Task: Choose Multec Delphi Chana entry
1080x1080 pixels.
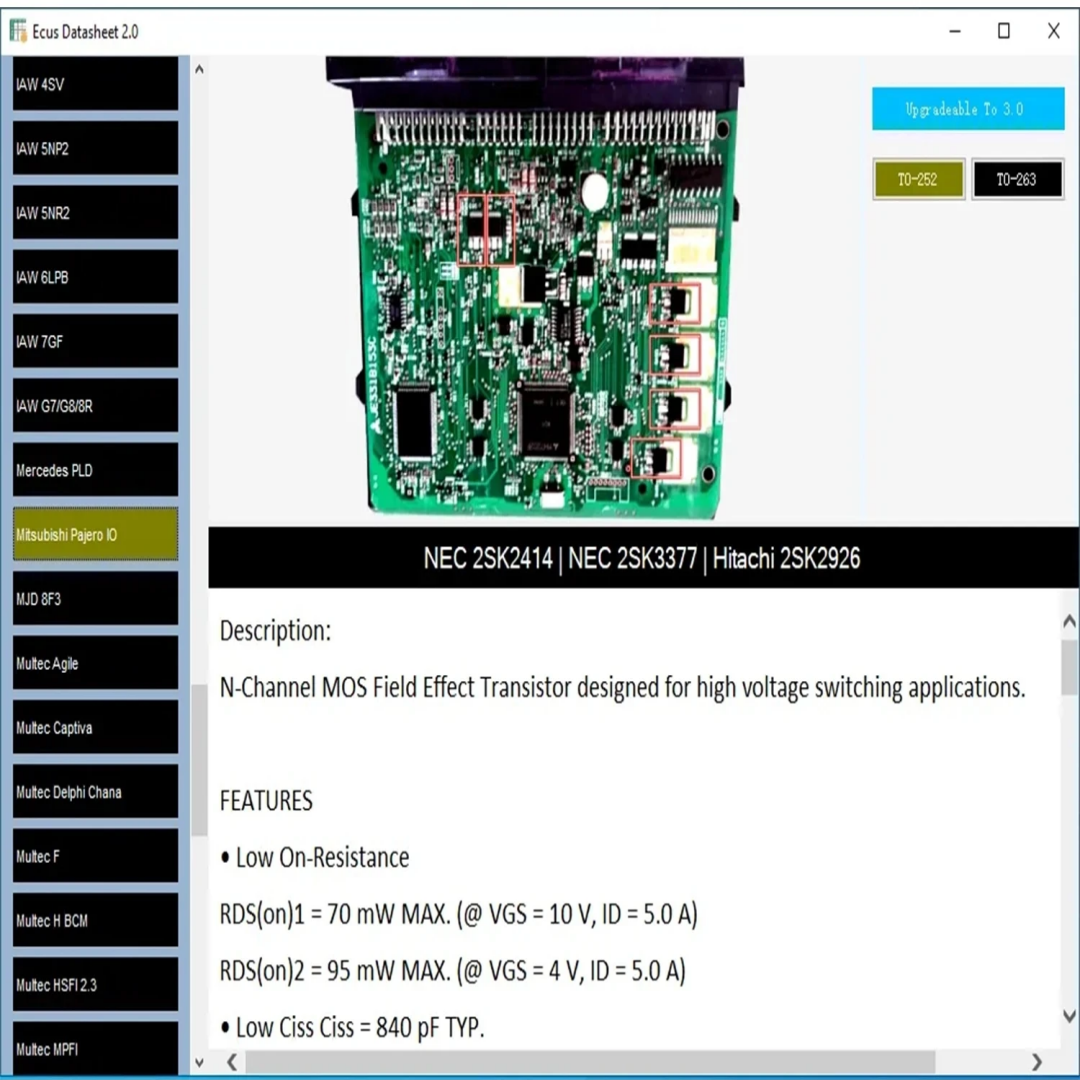Action: [x=95, y=791]
